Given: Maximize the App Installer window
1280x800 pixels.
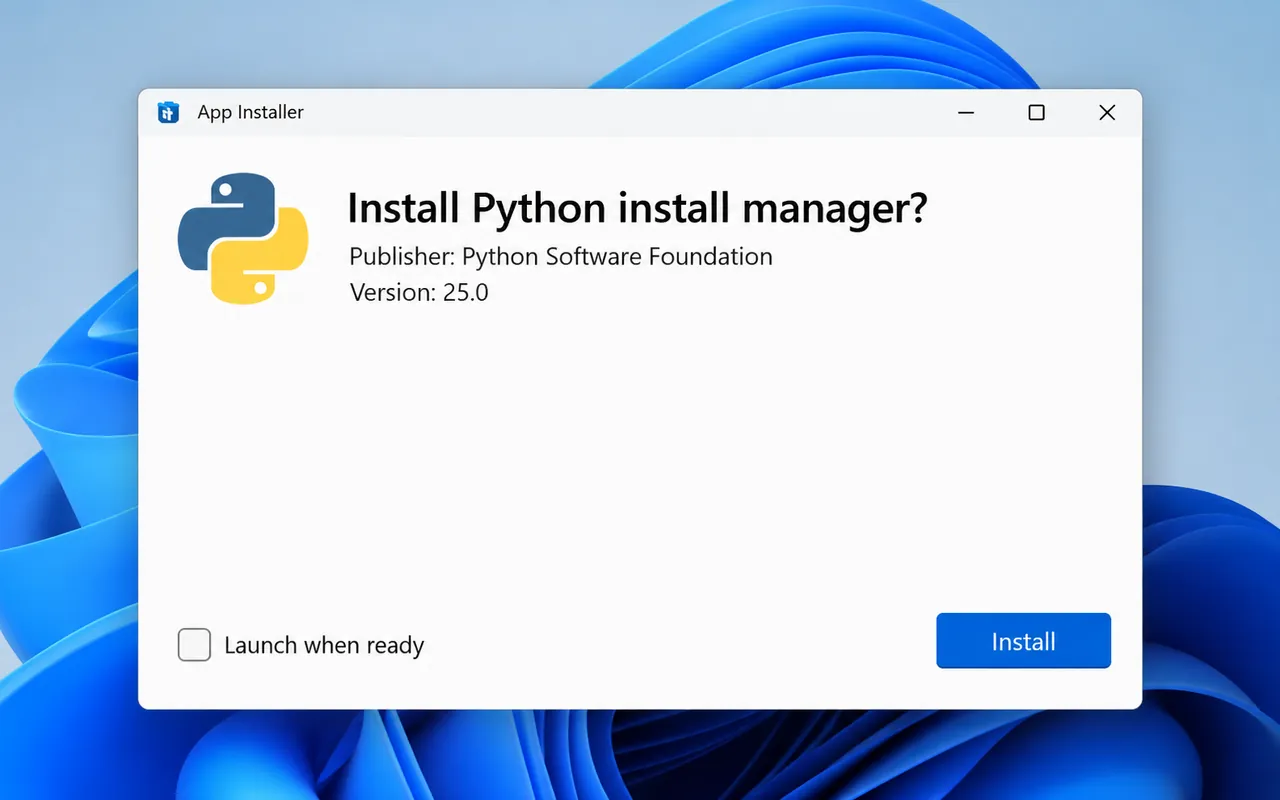Looking at the screenshot, I should pyautogui.click(x=1036, y=113).
